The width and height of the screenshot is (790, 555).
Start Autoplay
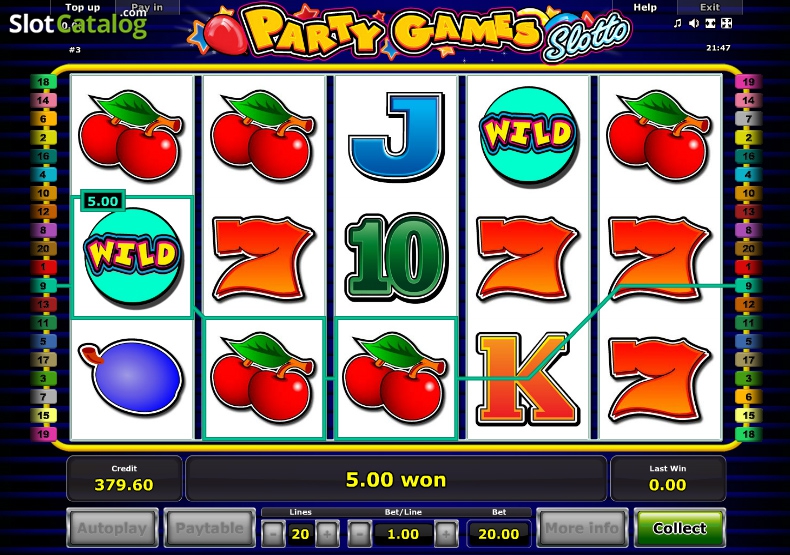coord(112,528)
